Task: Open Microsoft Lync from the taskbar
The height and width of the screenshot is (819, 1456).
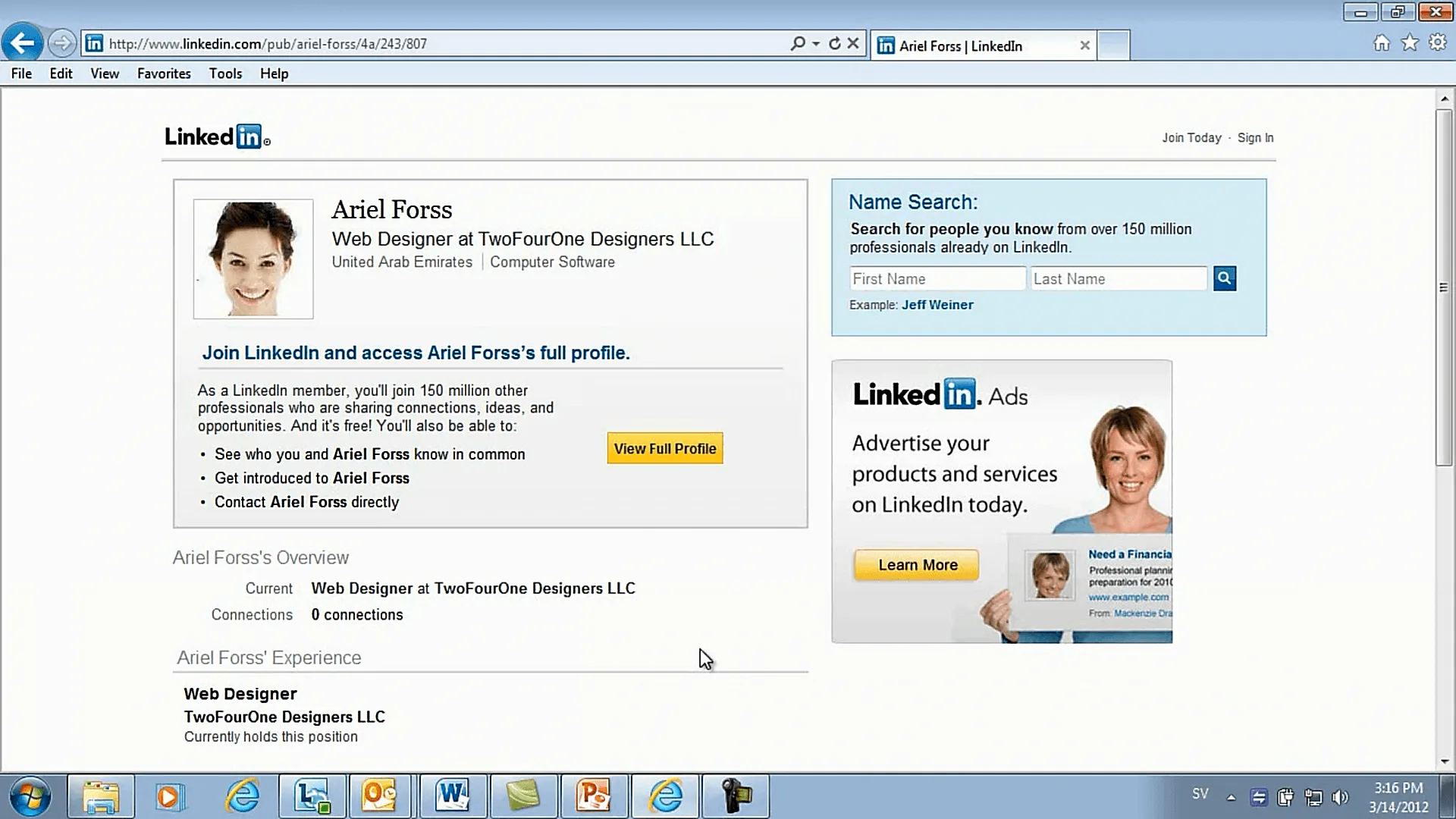Action: pyautogui.click(x=312, y=796)
